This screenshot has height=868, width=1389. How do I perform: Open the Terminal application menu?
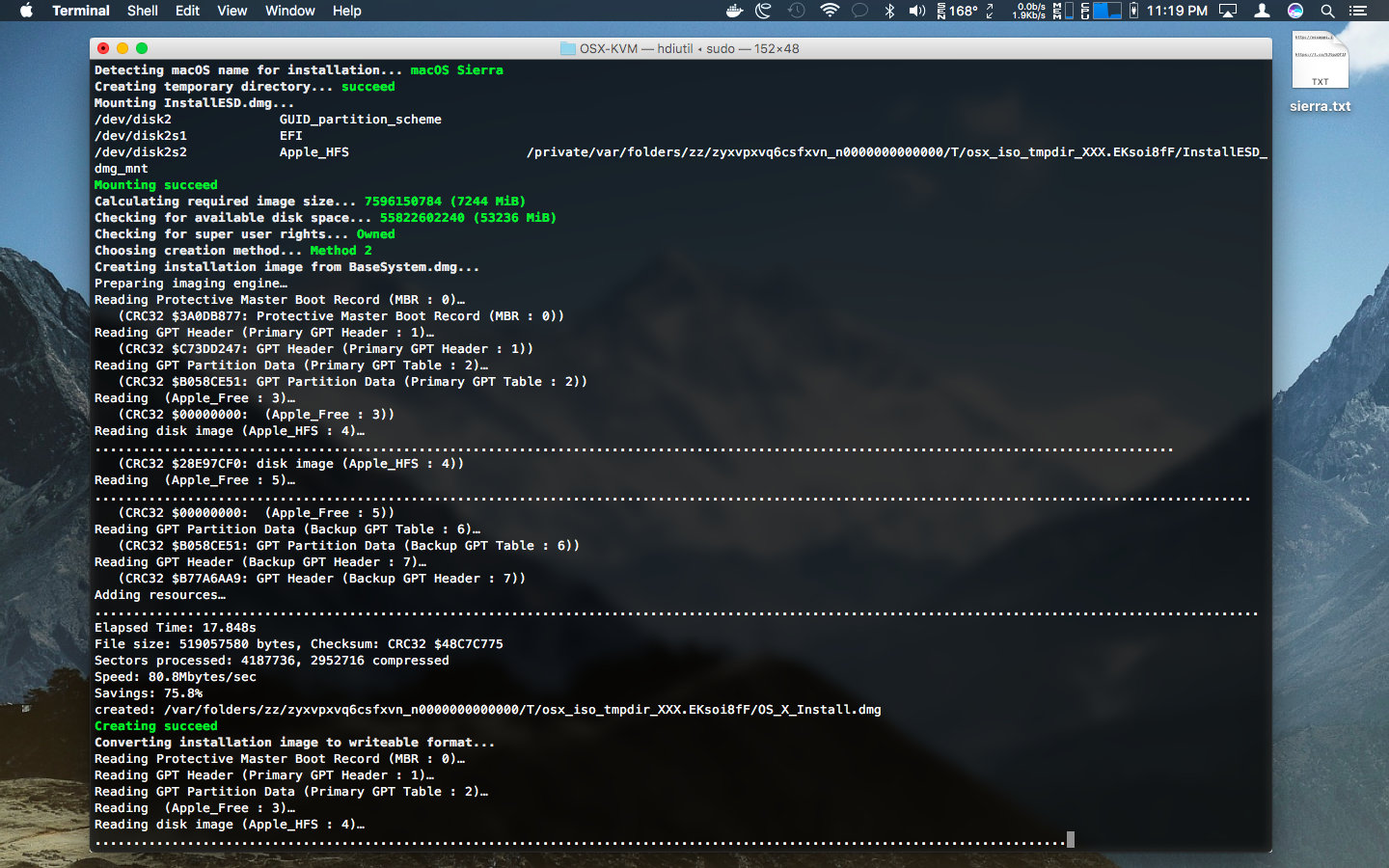click(81, 11)
